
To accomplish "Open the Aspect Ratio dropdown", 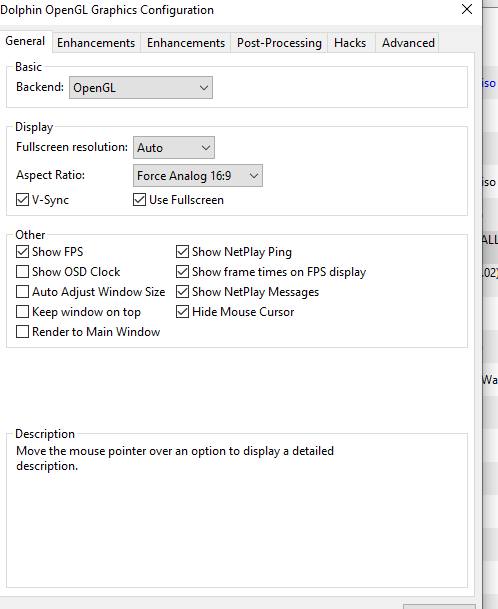I will coord(198,176).
